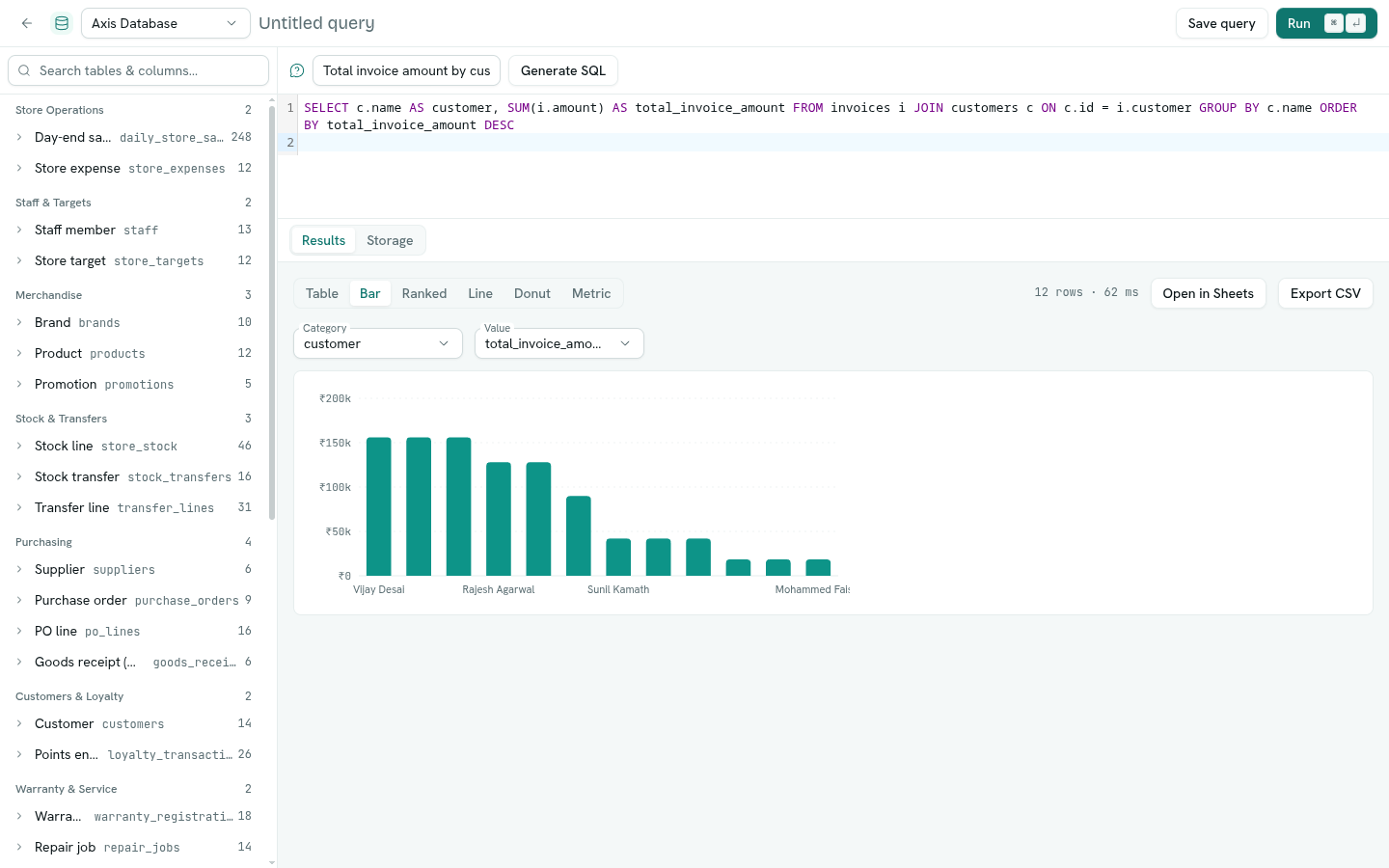Screen dimensions: 1389x868
Task: Expand the Day-end sales table row
Action: pos(134,137)
